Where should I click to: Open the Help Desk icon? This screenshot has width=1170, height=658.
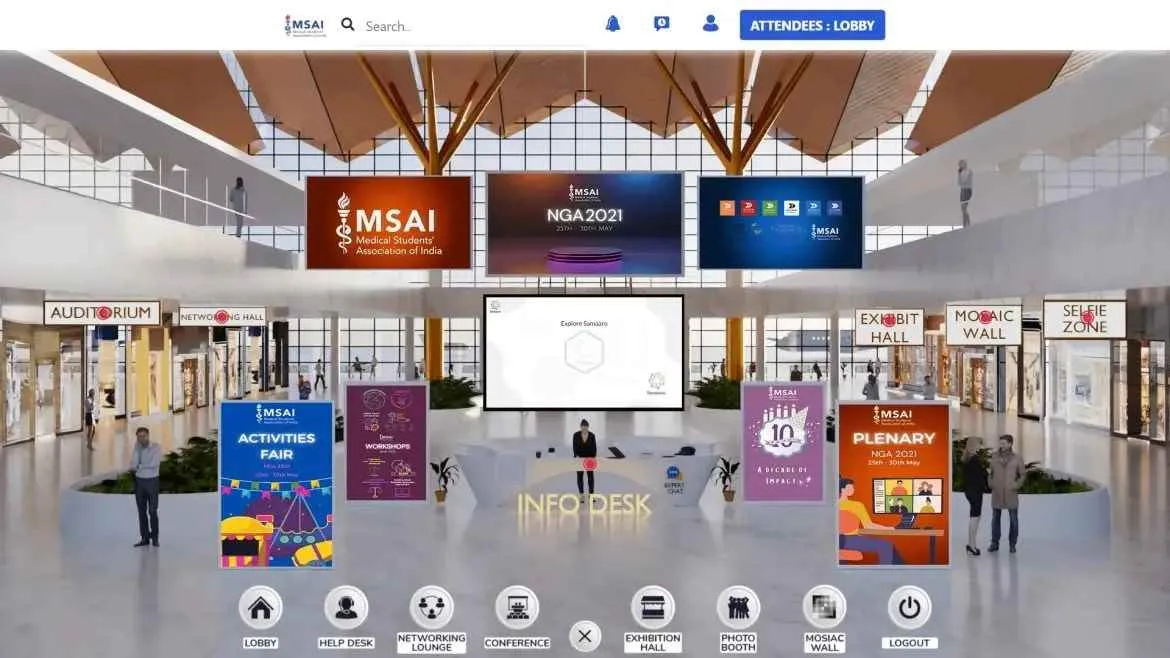tap(346, 608)
